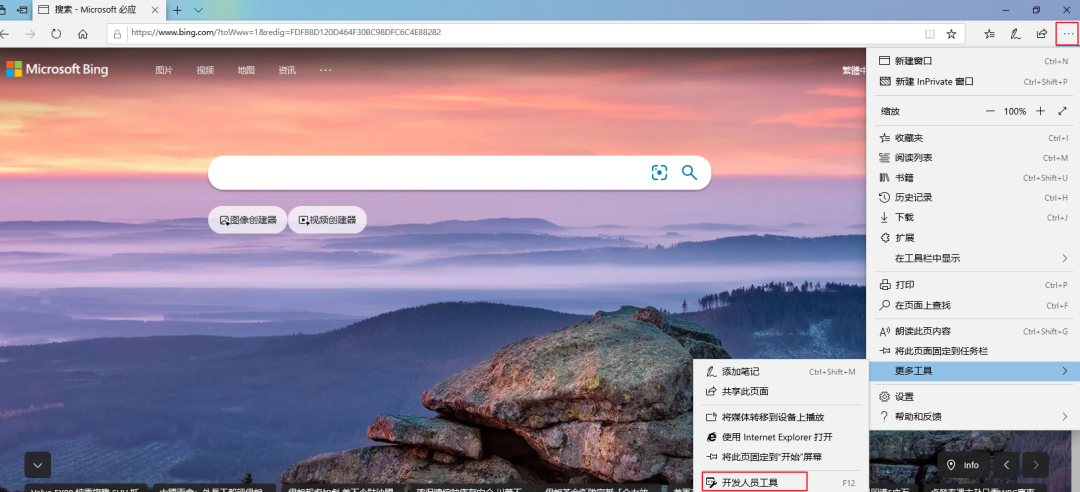Select 将此页面固定到任务栏 menu item
This screenshot has height=492, width=1080.
[x=973, y=351]
